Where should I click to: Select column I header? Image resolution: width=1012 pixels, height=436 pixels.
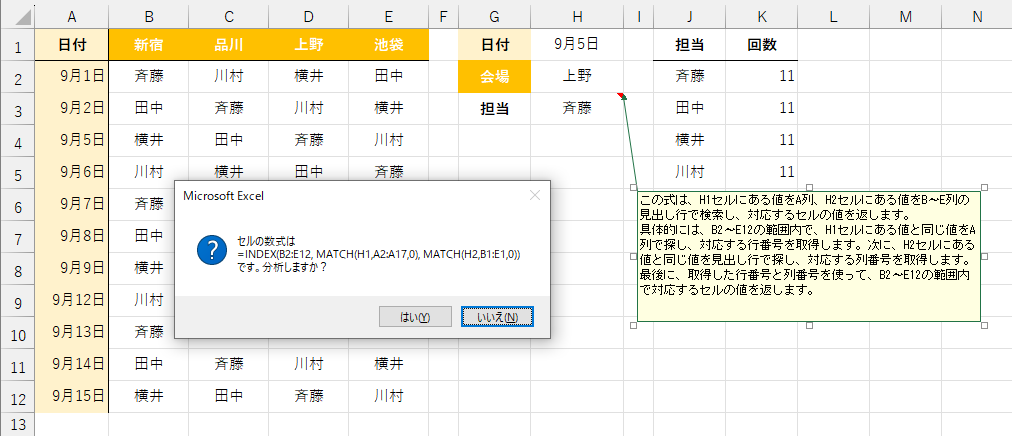(x=638, y=17)
